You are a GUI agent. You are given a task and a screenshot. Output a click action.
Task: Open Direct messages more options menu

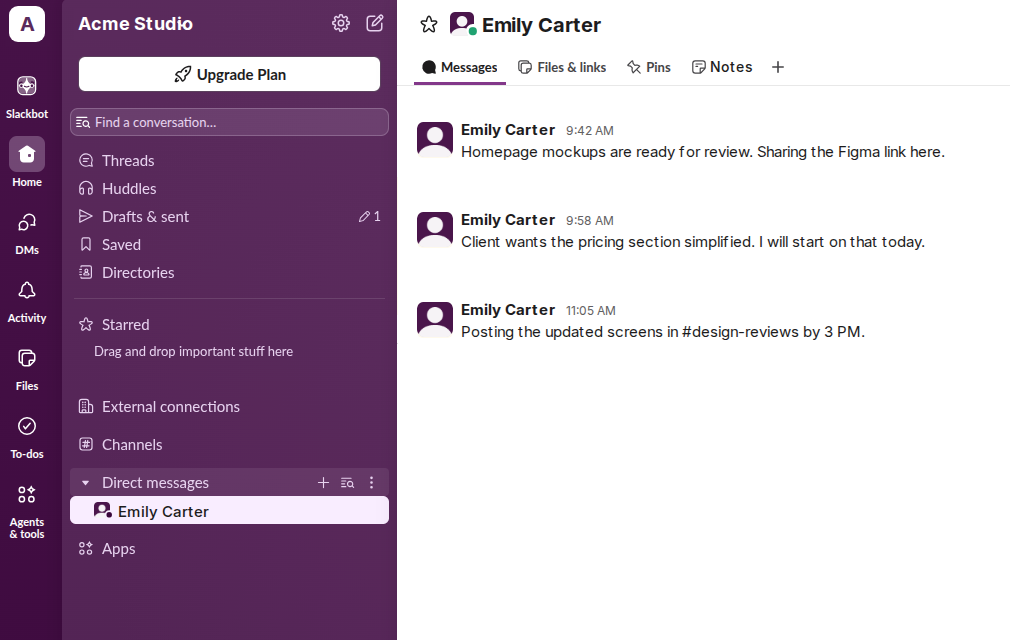371,483
